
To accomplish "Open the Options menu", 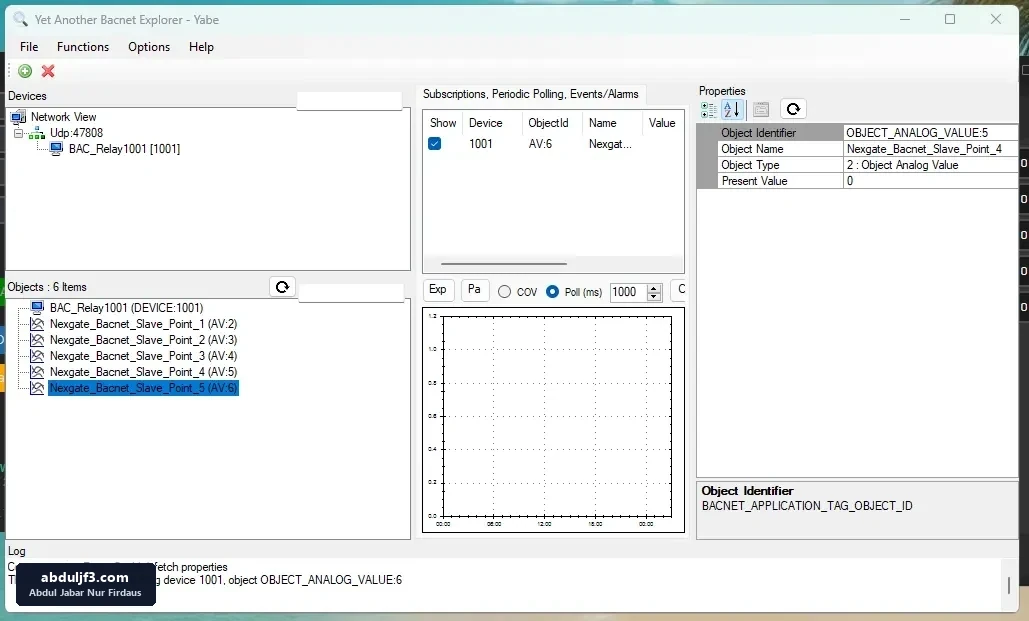I will pos(149,47).
